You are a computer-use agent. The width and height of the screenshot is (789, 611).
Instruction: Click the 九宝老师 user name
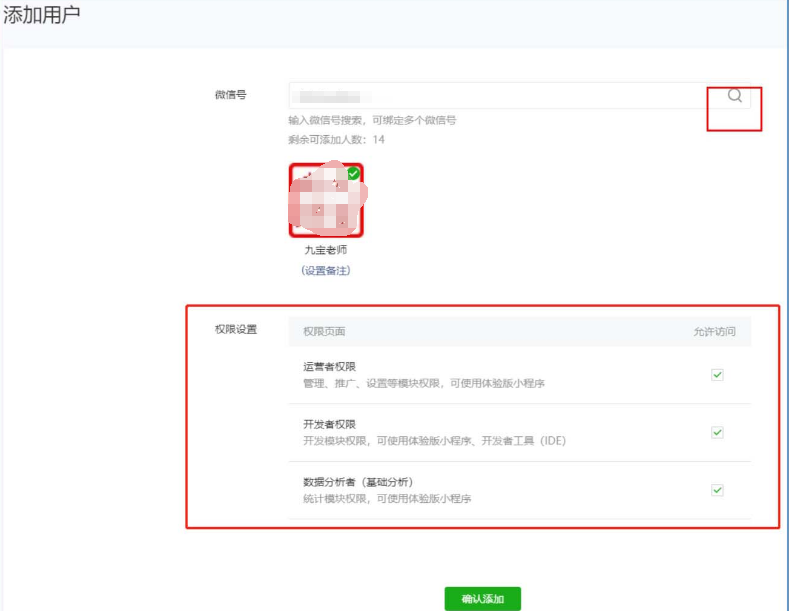(326, 251)
